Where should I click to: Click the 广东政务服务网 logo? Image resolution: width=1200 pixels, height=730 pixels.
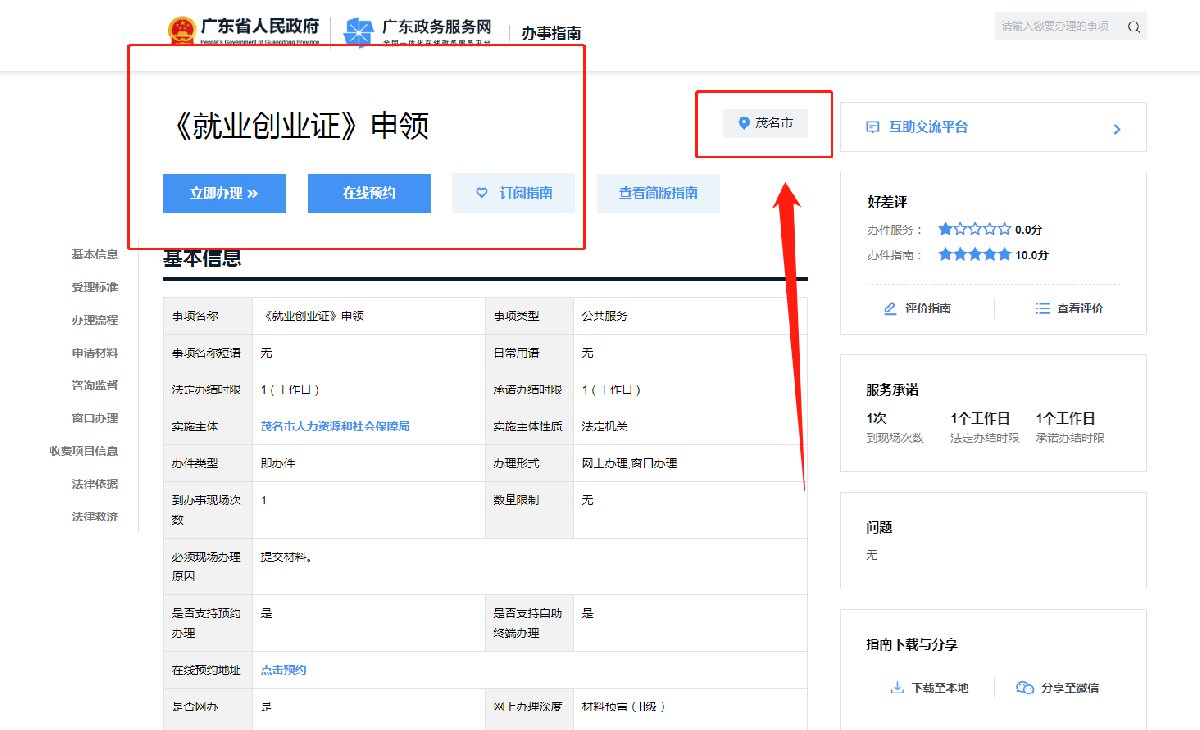click(357, 32)
